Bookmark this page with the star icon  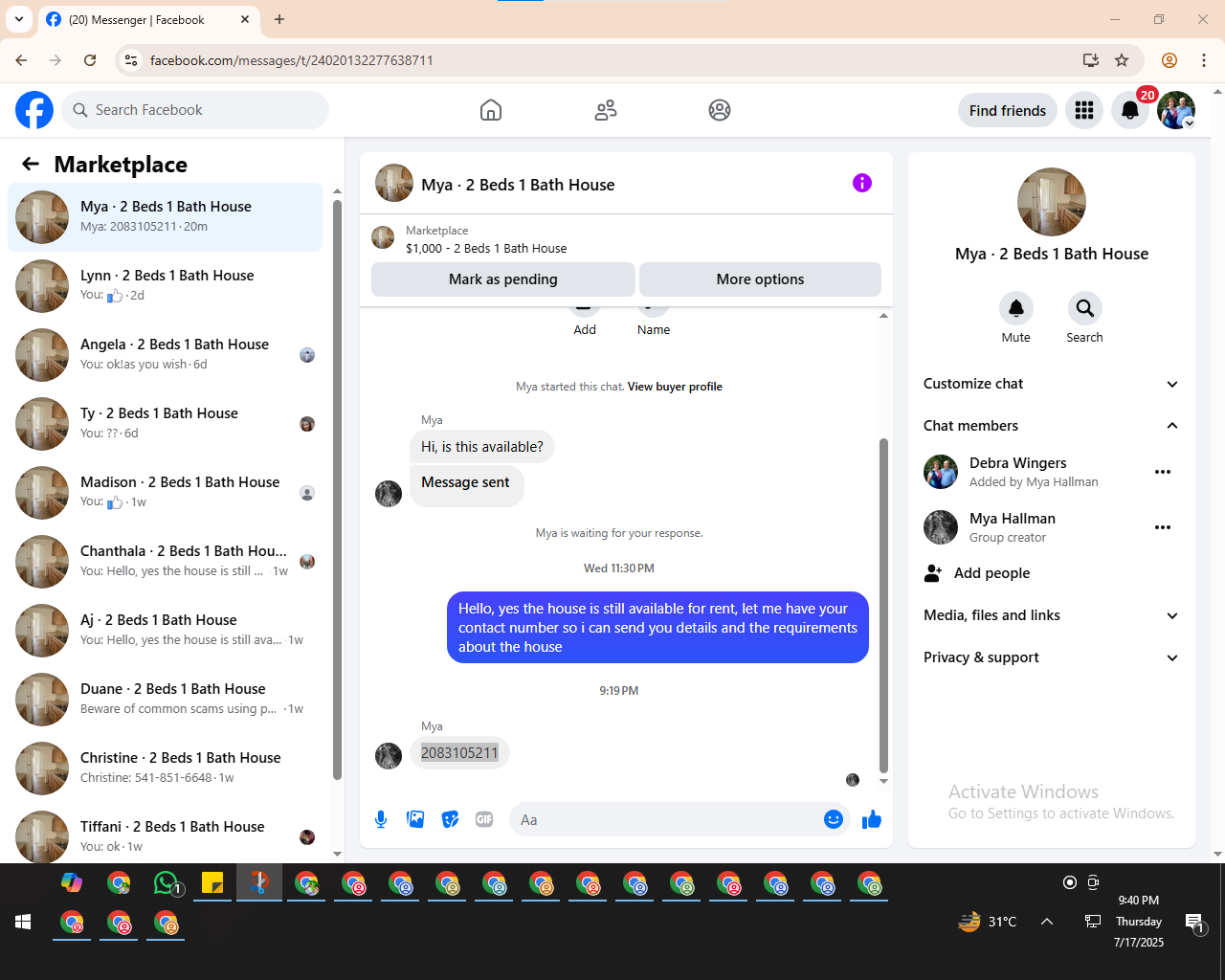(1122, 60)
